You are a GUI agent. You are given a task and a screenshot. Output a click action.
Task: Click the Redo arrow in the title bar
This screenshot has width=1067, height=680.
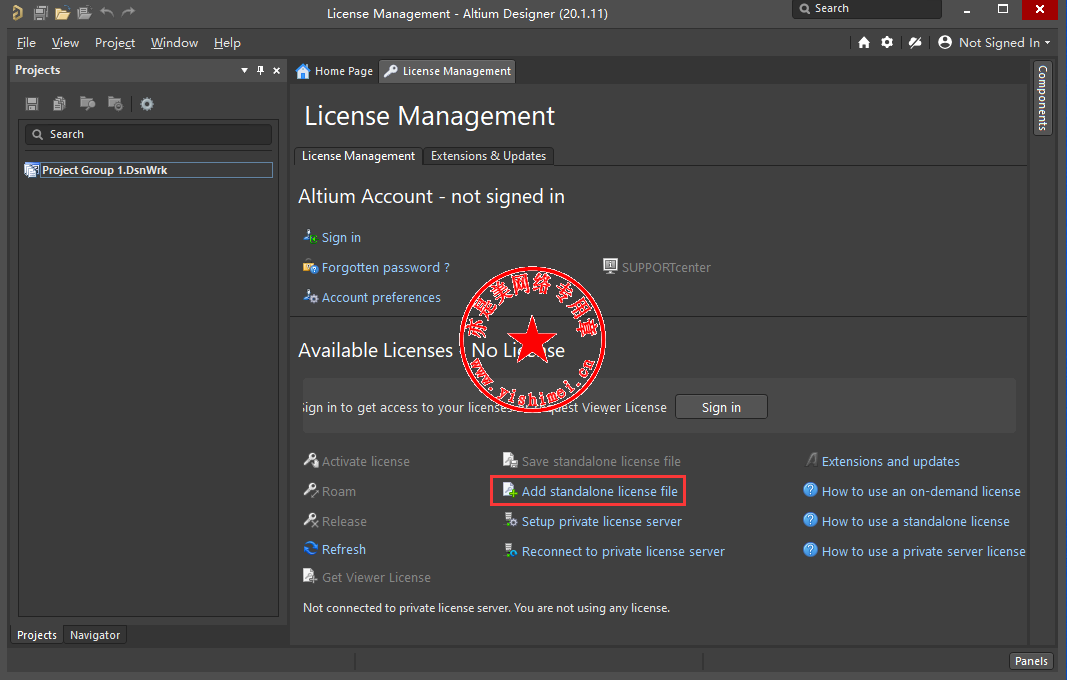[x=128, y=12]
